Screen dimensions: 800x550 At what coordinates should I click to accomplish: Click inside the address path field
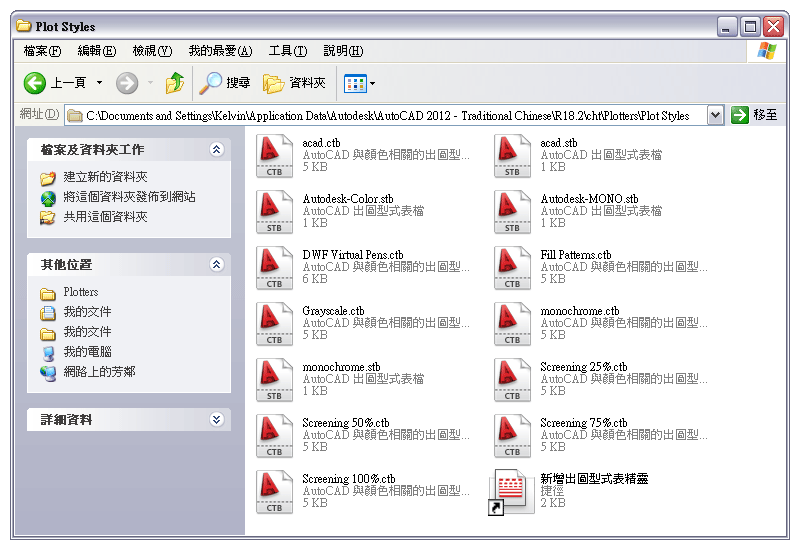[x=386, y=116]
